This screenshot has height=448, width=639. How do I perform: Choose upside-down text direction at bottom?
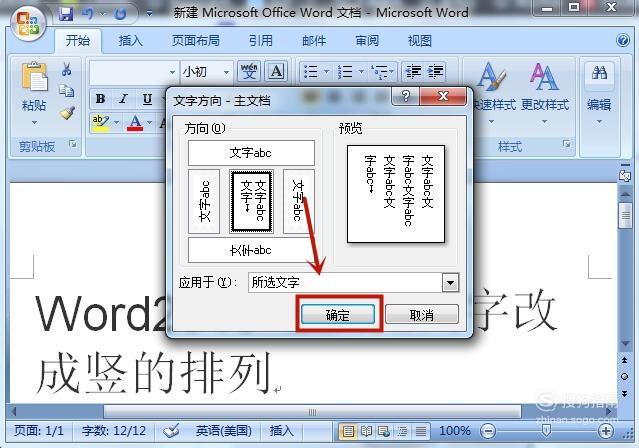251,250
